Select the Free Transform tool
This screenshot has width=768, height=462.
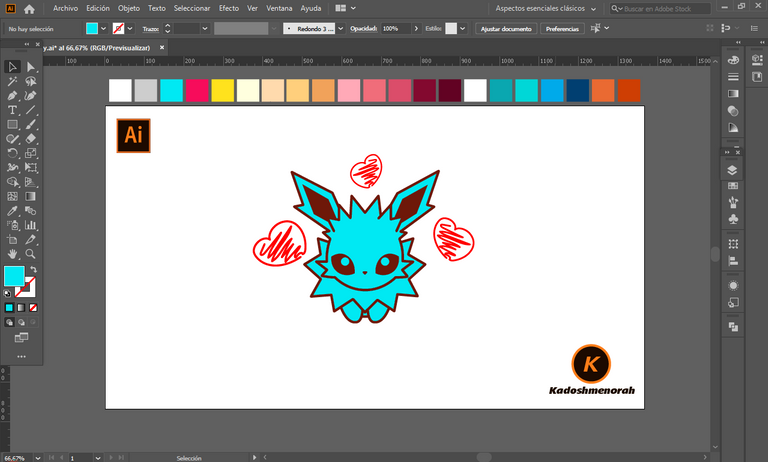click(30, 168)
